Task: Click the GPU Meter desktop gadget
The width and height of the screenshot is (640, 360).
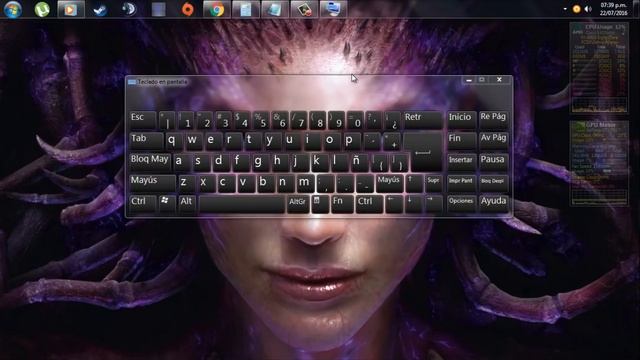Action: point(598,163)
